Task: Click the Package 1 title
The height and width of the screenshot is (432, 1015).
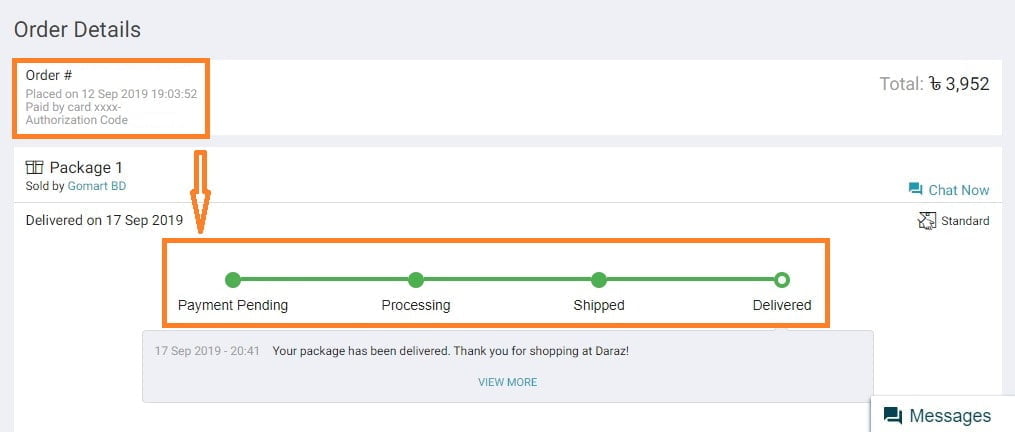Action: tap(86, 168)
